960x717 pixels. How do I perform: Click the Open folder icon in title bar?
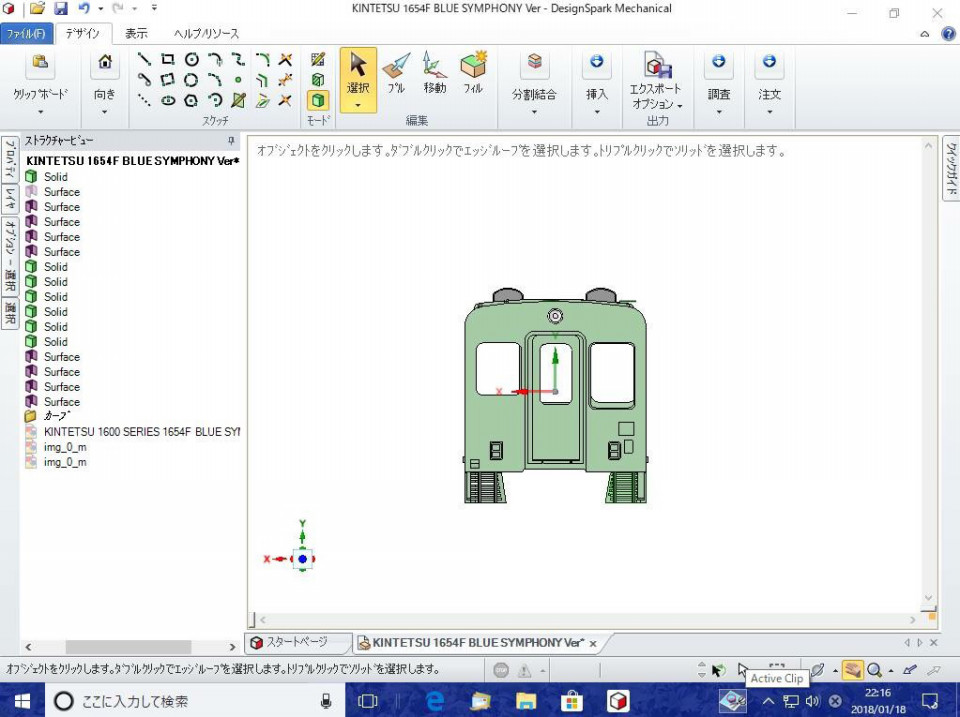click(x=37, y=9)
